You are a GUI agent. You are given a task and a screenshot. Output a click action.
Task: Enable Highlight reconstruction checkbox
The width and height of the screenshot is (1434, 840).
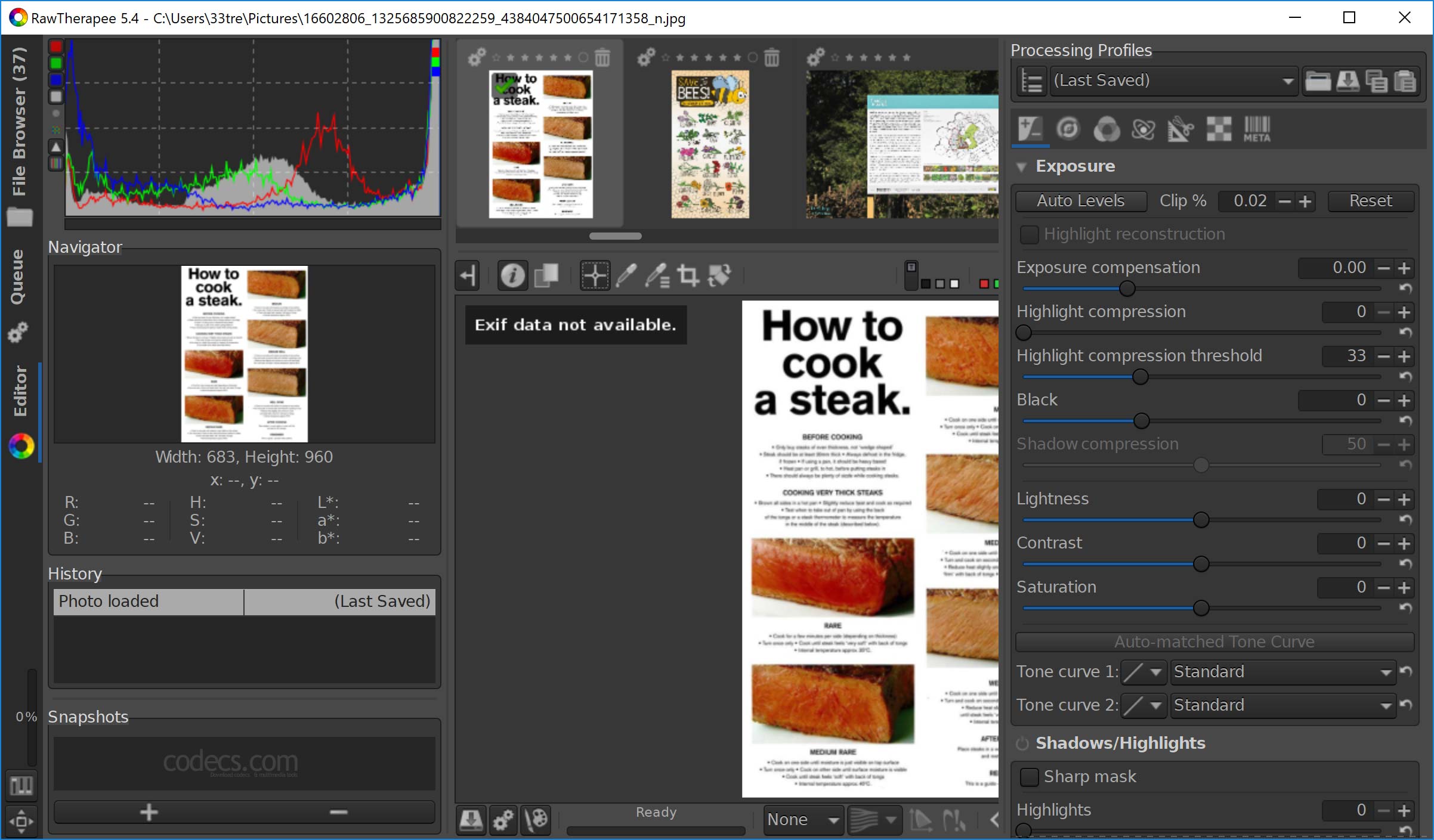pyautogui.click(x=1029, y=234)
